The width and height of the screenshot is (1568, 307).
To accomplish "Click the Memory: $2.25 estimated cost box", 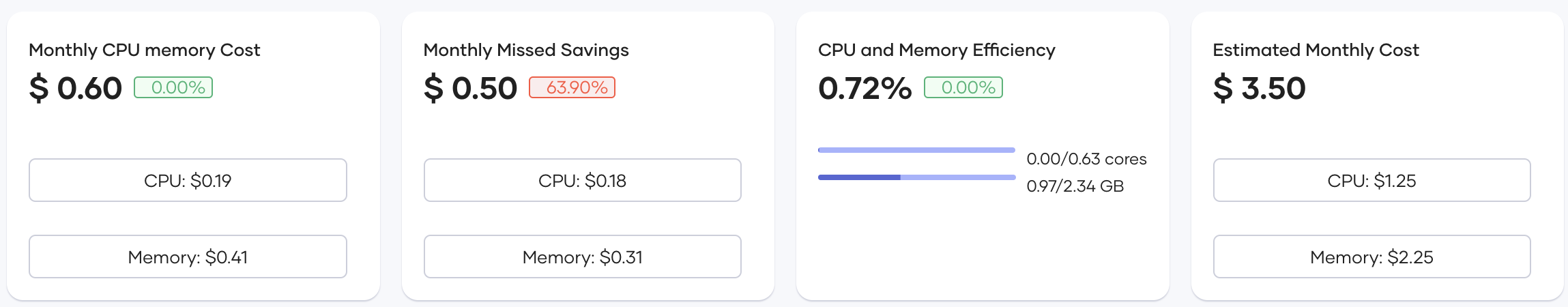I will 1371,257.
